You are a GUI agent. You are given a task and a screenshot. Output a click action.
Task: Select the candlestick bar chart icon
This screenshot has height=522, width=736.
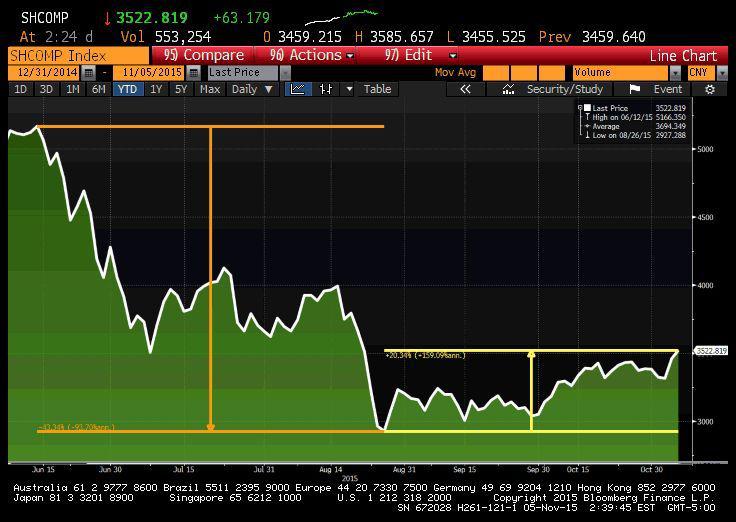tap(325, 89)
